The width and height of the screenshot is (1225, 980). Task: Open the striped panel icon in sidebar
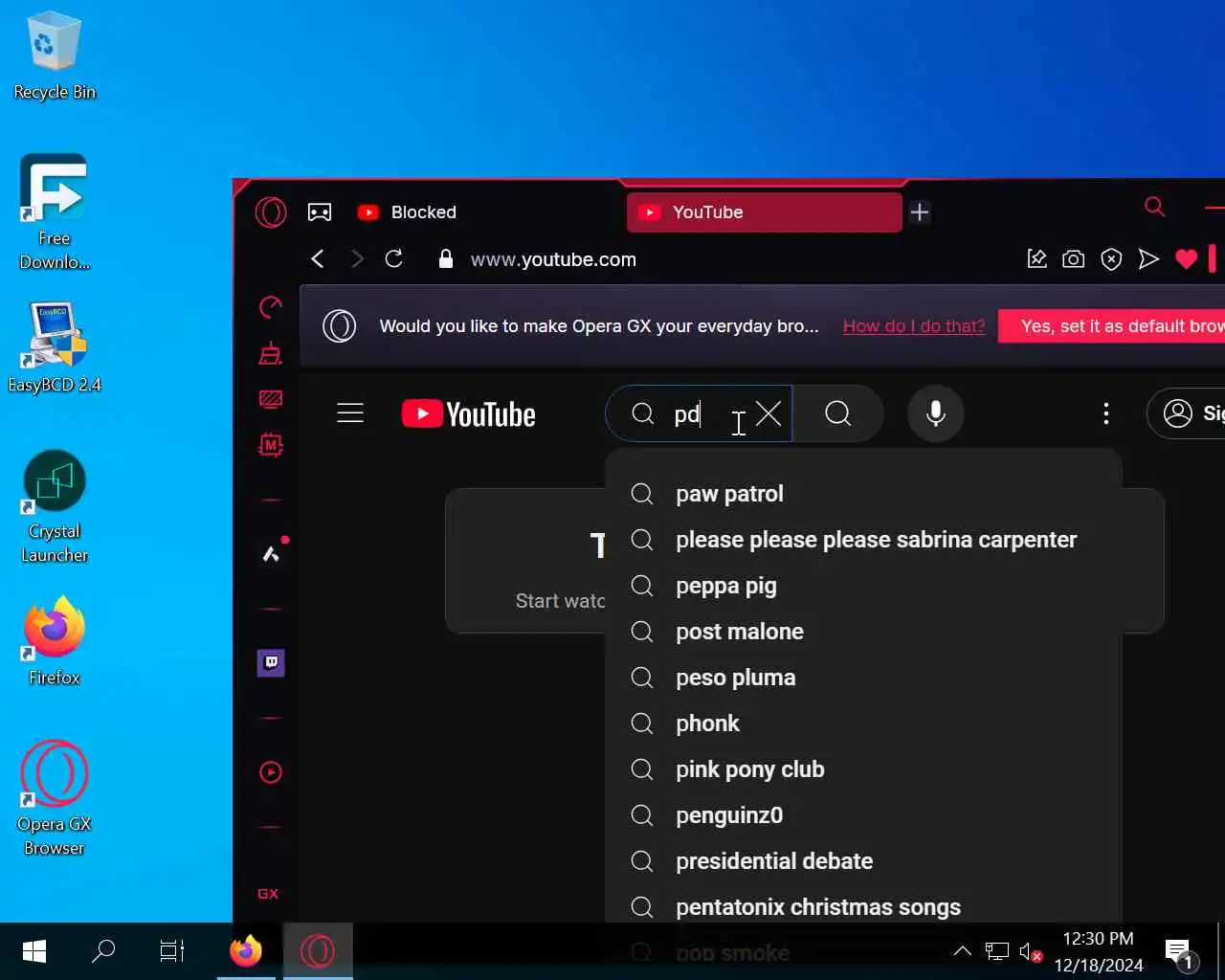click(271, 399)
